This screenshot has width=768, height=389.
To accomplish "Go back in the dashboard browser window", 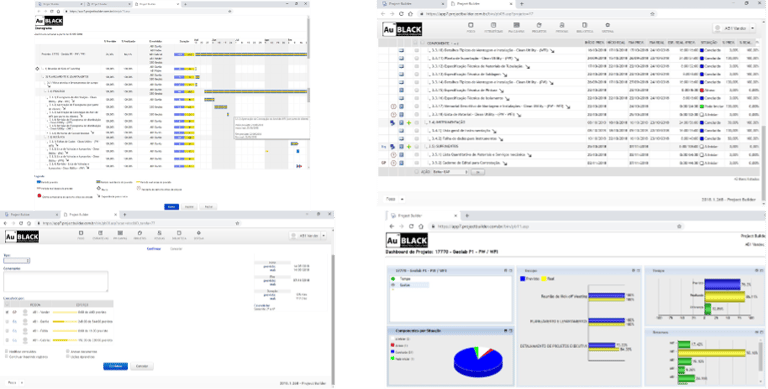I will (392, 227).
